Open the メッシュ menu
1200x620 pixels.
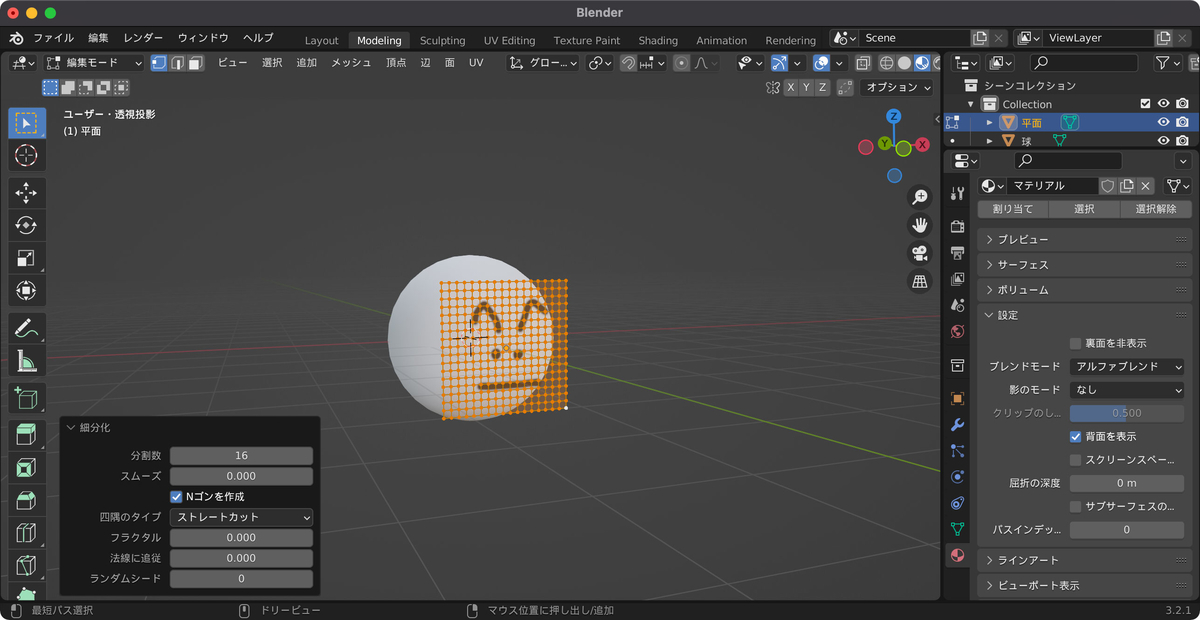click(351, 62)
